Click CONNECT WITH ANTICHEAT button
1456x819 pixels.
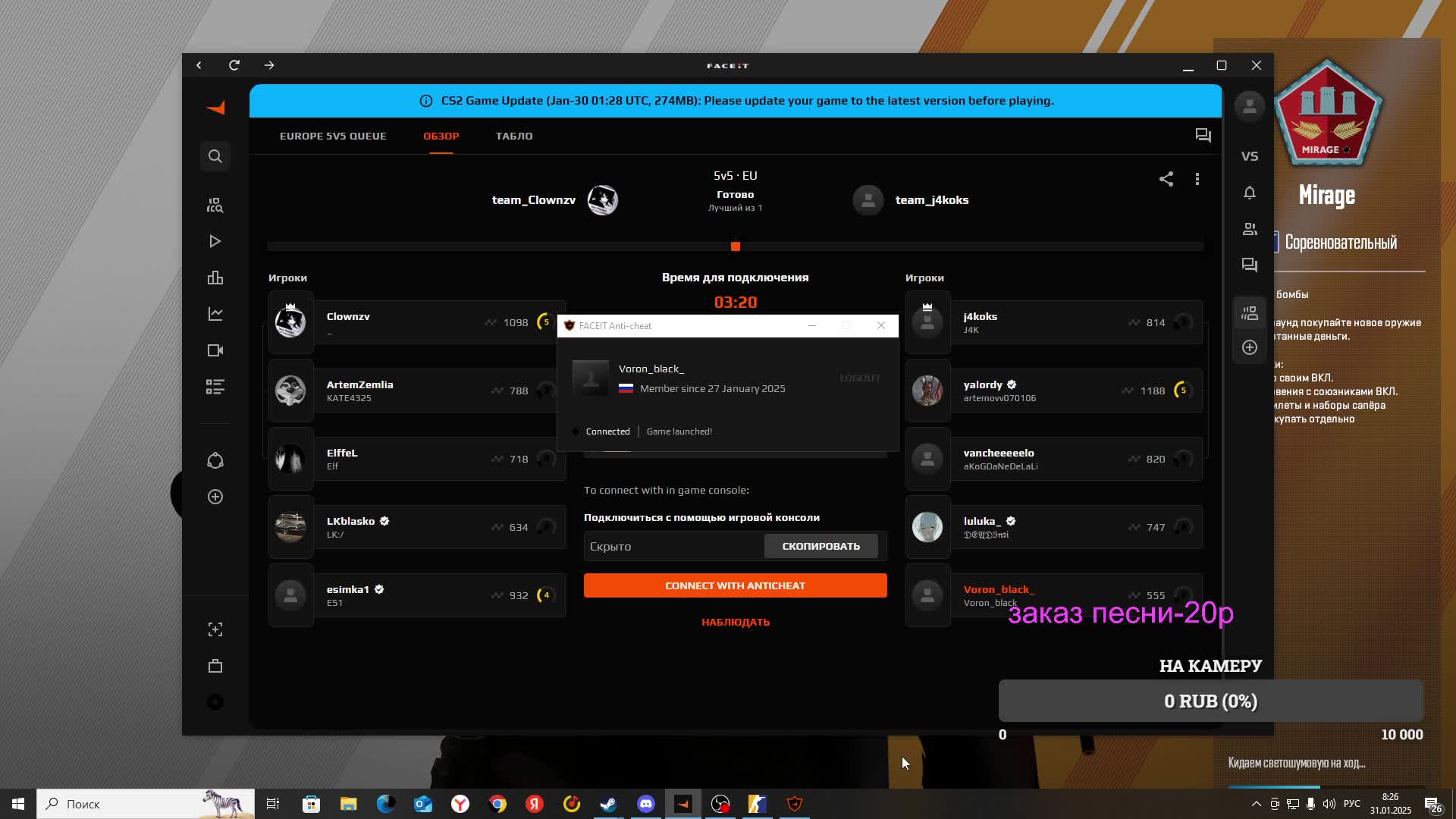point(736,585)
